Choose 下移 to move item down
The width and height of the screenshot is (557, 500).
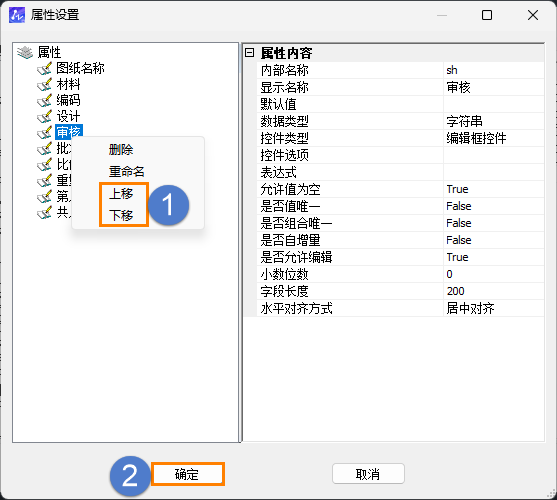coord(121,215)
